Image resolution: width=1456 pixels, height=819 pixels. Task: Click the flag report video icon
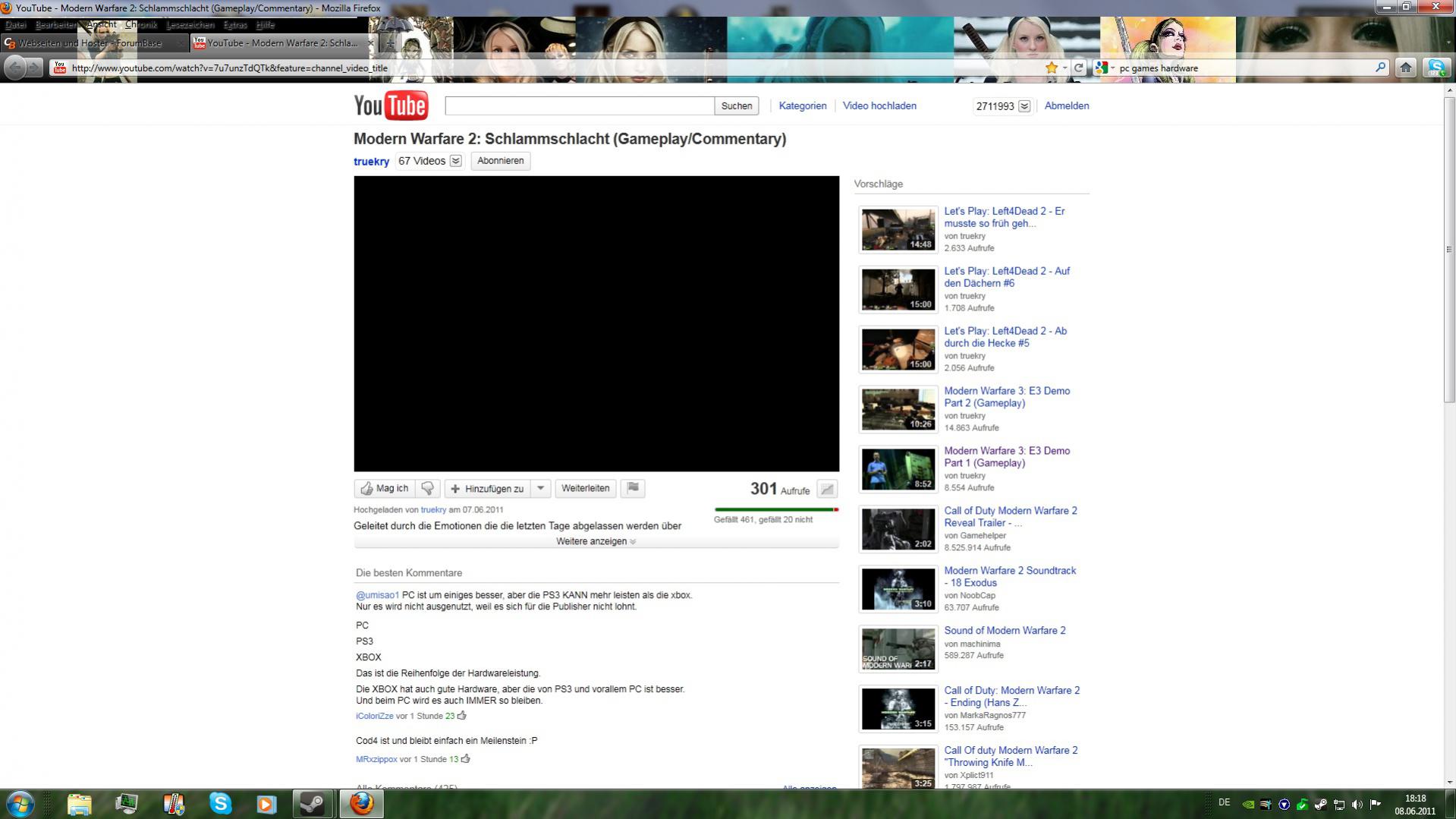coord(633,489)
